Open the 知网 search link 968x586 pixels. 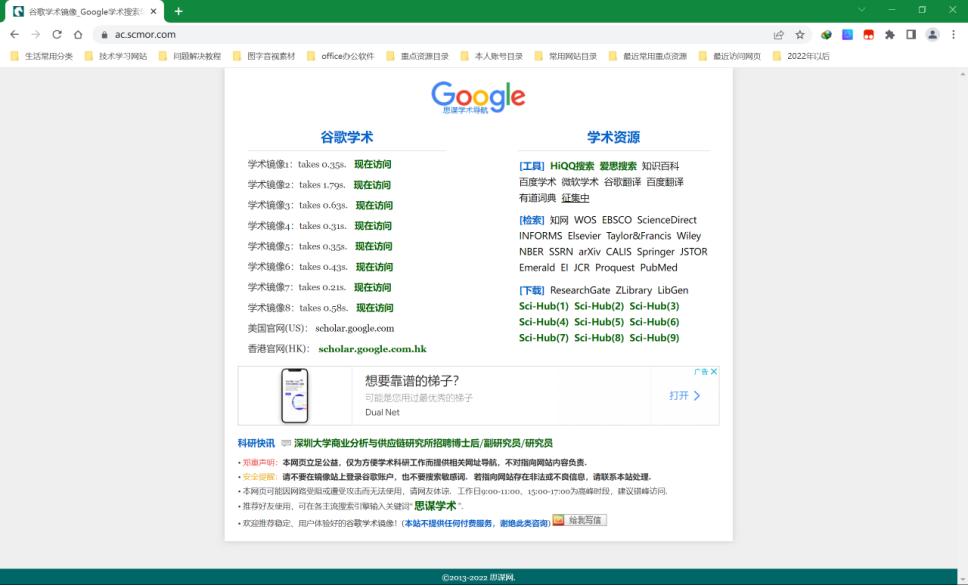click(559, 220)
